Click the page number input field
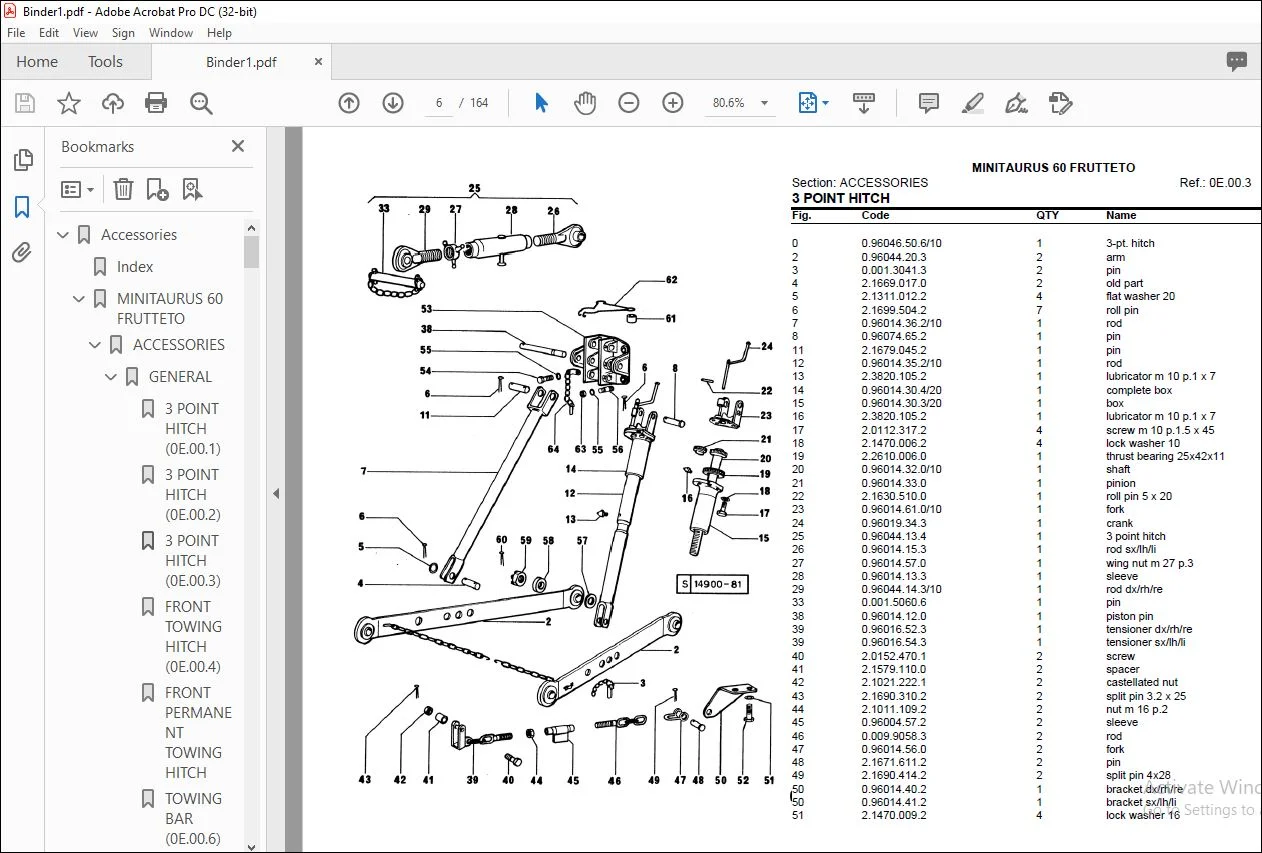Image resolution: width=1262 pixels, height=853 pixels. click(439, 103)
